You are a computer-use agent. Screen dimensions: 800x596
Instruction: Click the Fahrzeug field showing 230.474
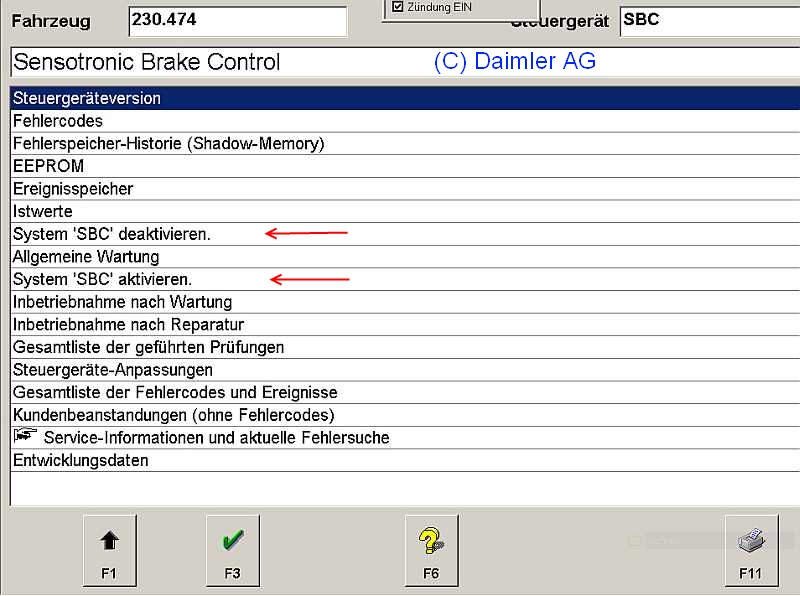coord(237,21)
